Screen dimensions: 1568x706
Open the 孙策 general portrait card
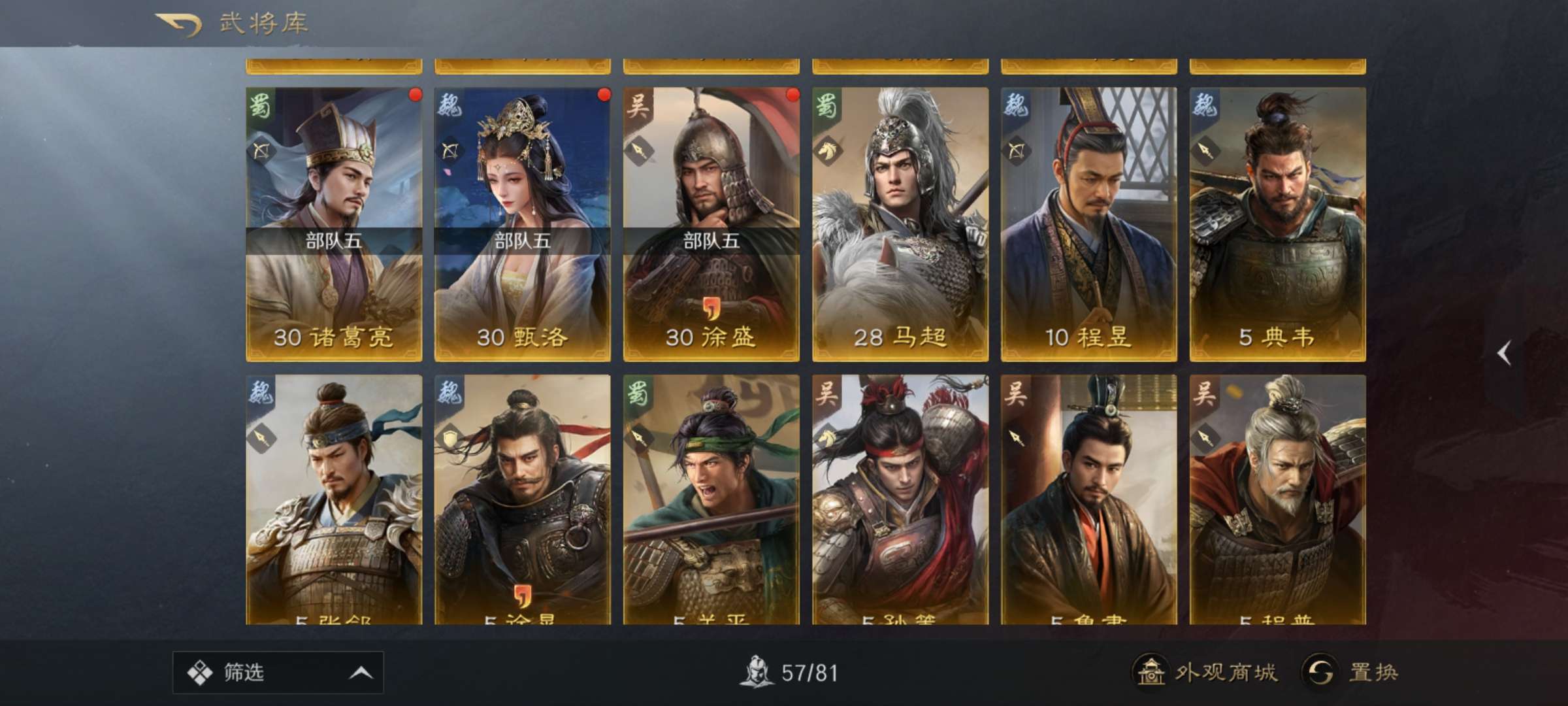[900, 499]
